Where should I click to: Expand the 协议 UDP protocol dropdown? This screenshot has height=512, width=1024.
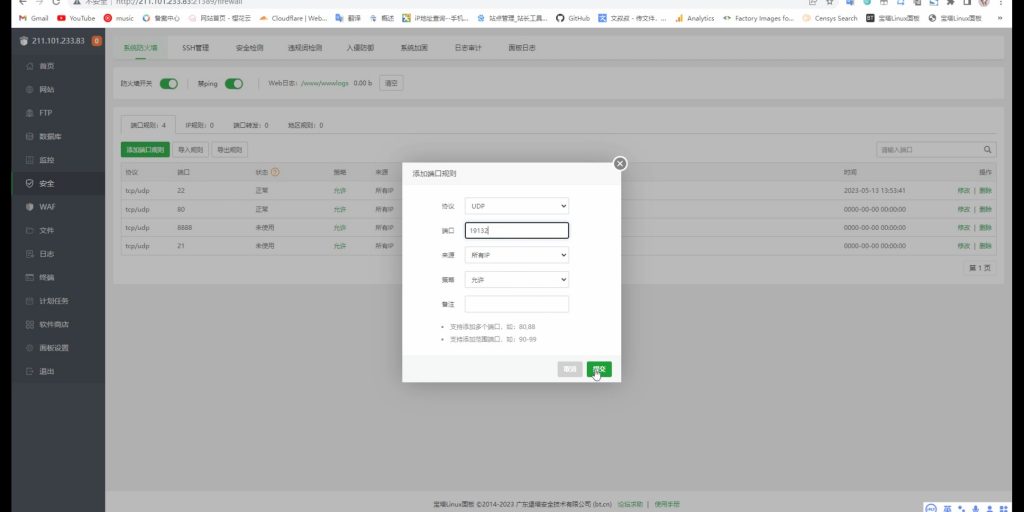point(517,205)
